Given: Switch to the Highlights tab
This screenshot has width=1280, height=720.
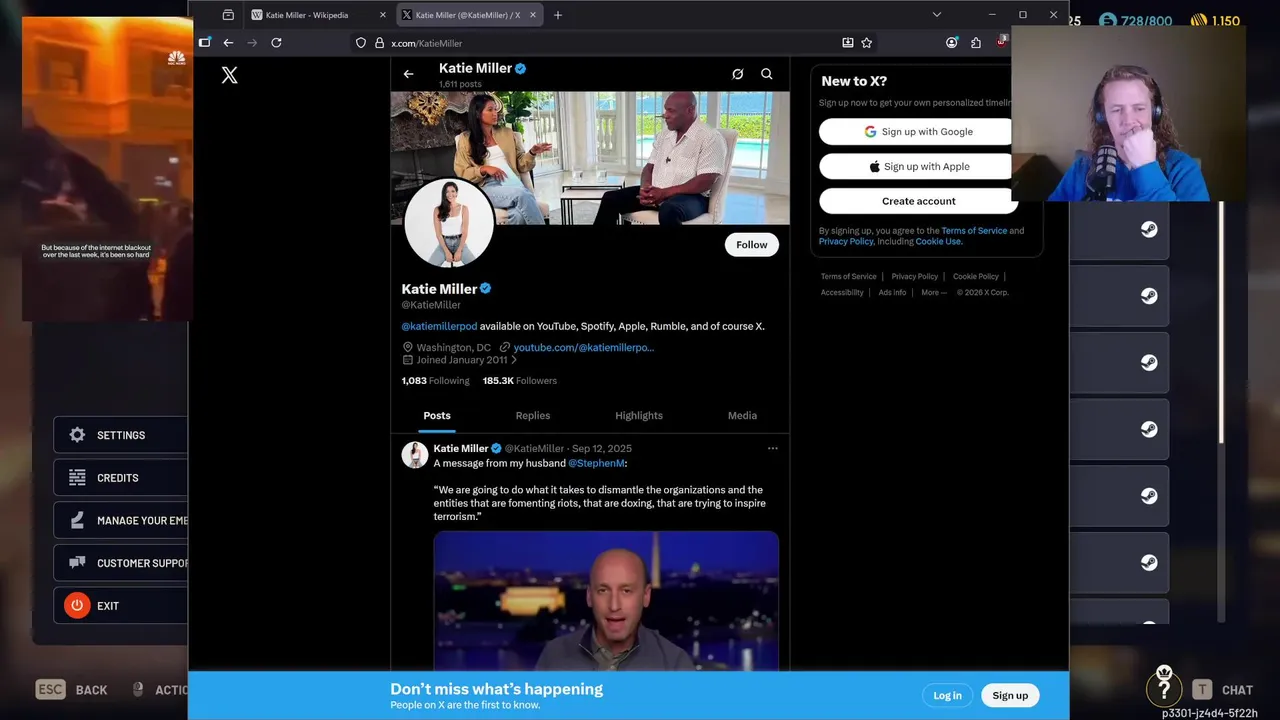Looking at the screenshot, I should pyautogui.click(x=639, y=415).
